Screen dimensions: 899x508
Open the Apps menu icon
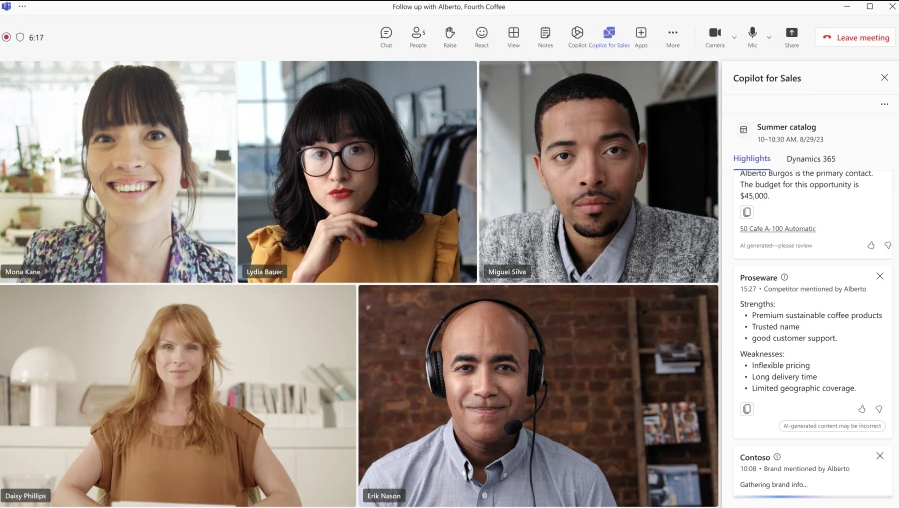point(641,36)
